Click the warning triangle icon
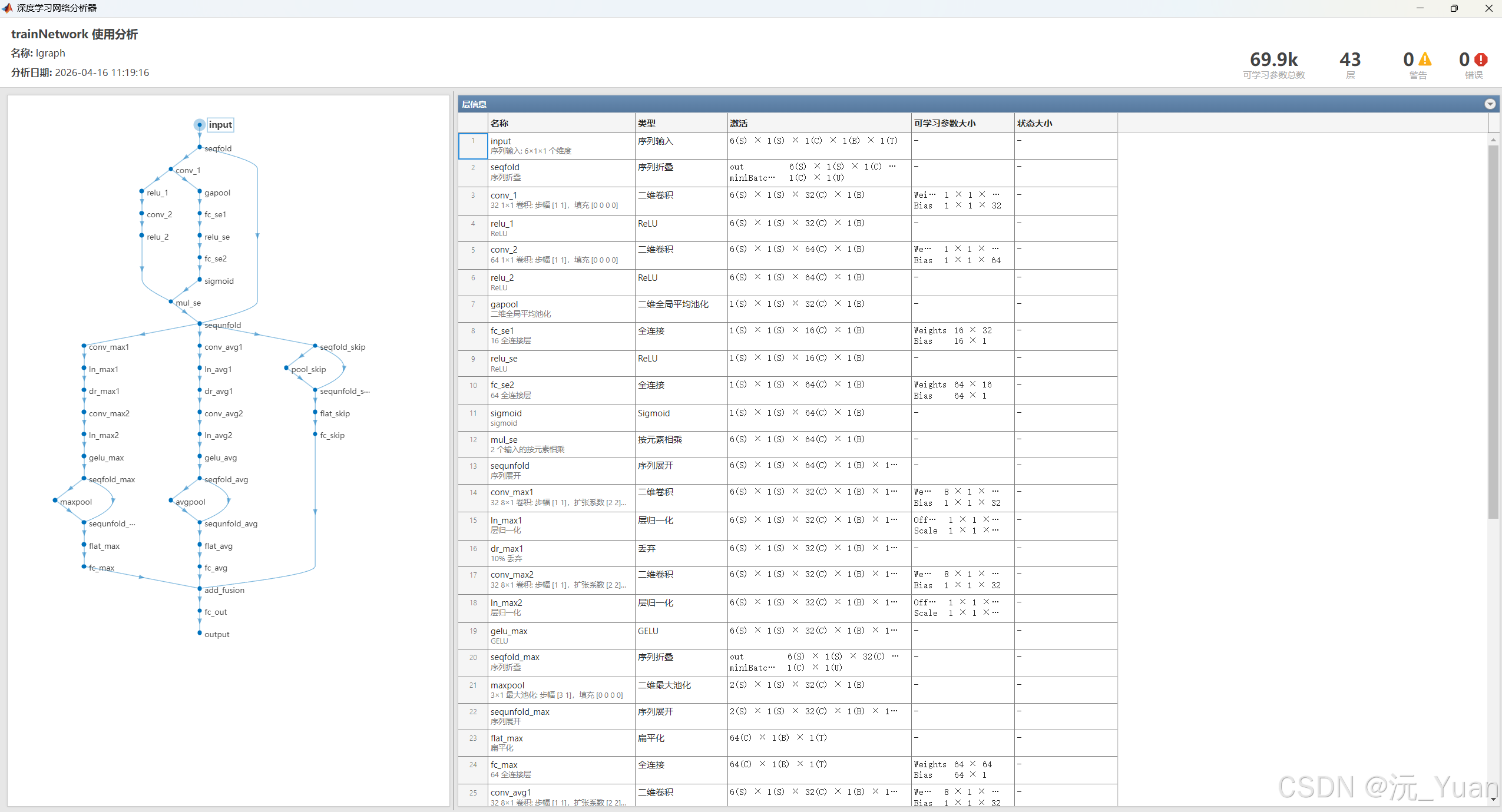 click(1424, 59)
